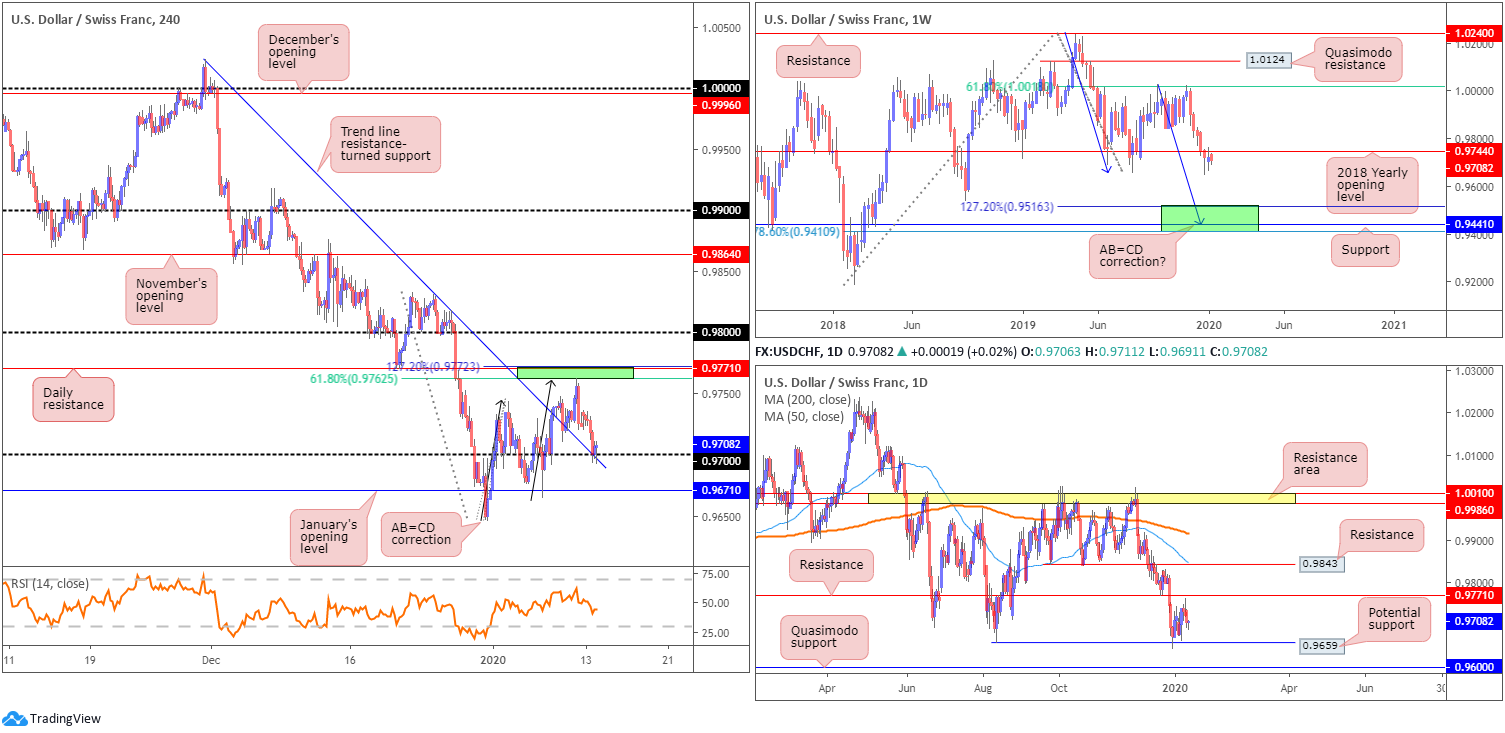Click the TradingView cloud logo icon

tap(15, 718)
